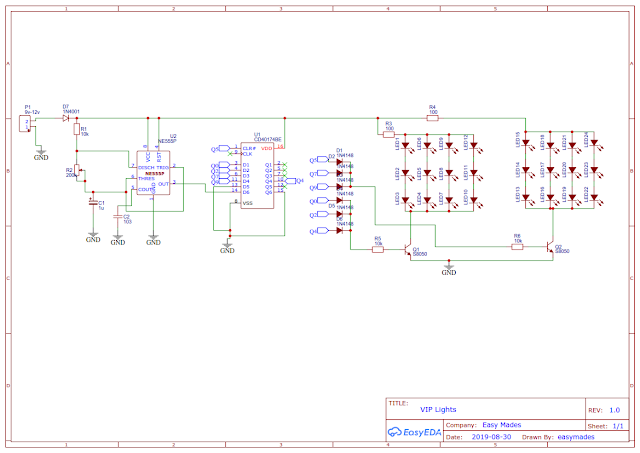Image resolution: width=640 pixels, height=453 pixels.
Task: Select the LED22 diode symbol
Action: [x=595, y=198]
